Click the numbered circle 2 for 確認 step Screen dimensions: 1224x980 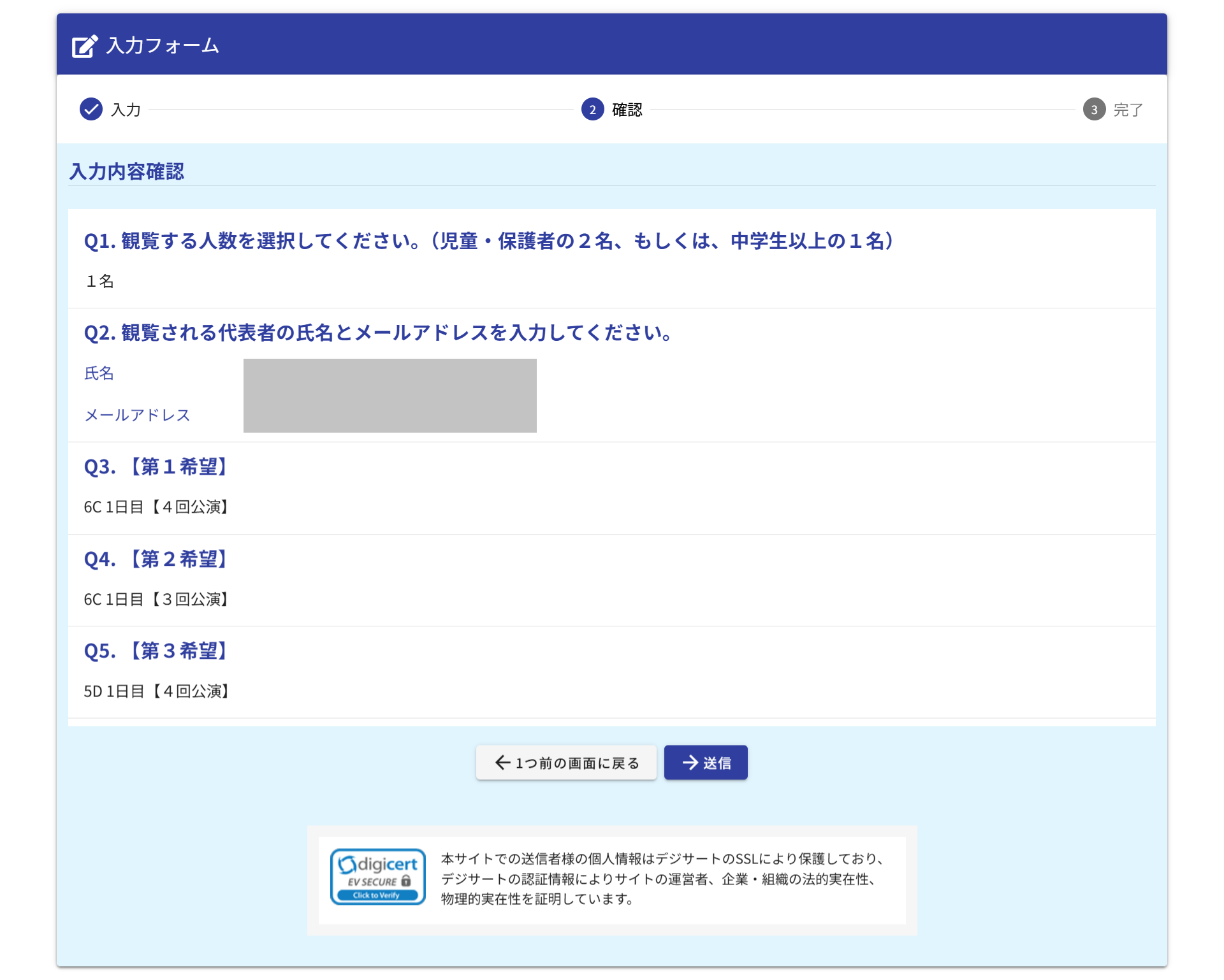click(x=592, y=109)
